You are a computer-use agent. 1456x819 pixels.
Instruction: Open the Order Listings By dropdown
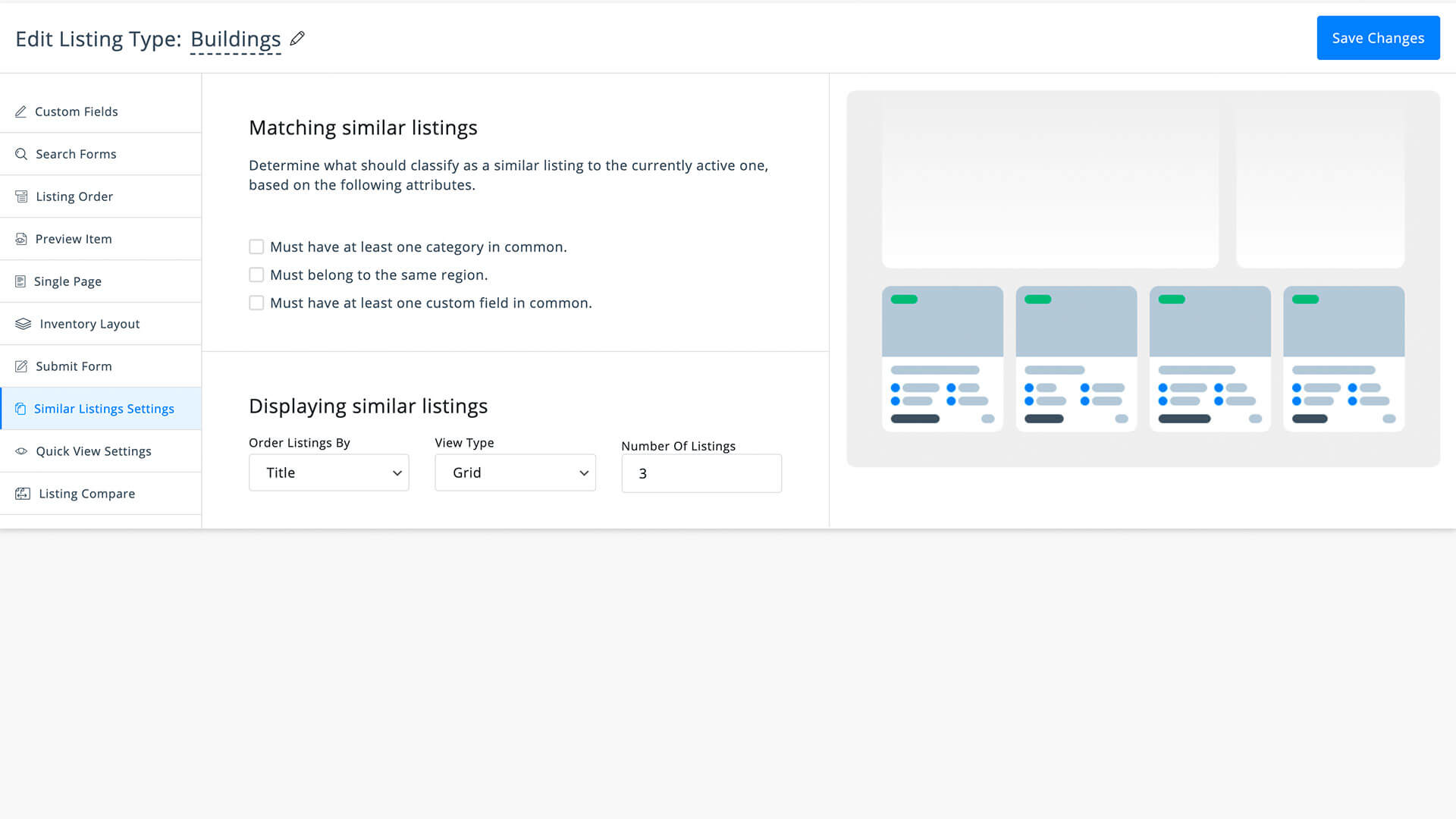[329, 472]
